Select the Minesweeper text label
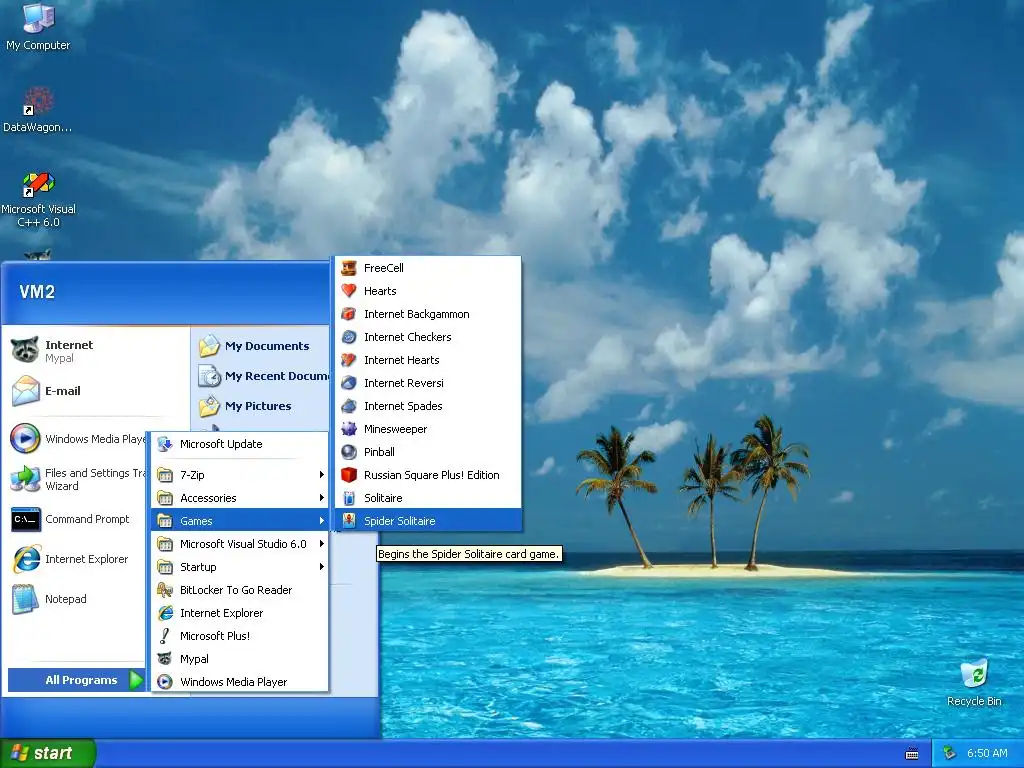Viewport: 1024px width, 768px height. coord(395,429)
